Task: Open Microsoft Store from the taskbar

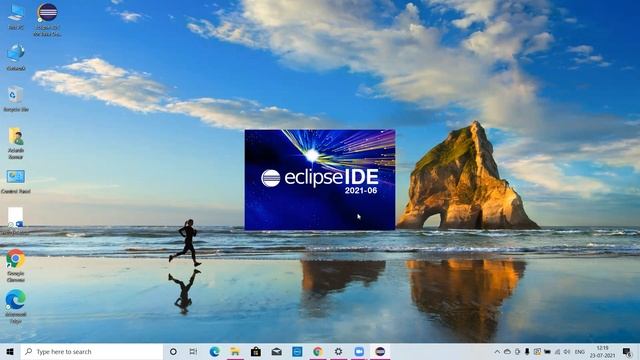Action: [x=256, y=351]
